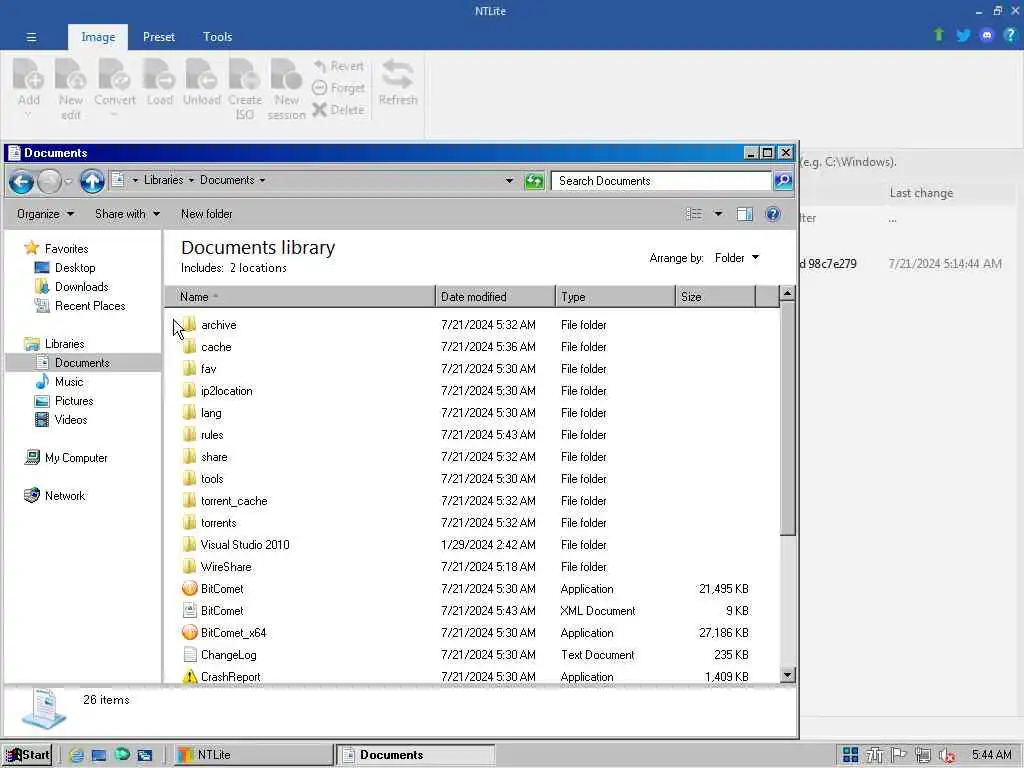Screen dimensions: 1024x768
Task: Click the Load icon in NTLite ribbon
Action: [x=159, y=82]
